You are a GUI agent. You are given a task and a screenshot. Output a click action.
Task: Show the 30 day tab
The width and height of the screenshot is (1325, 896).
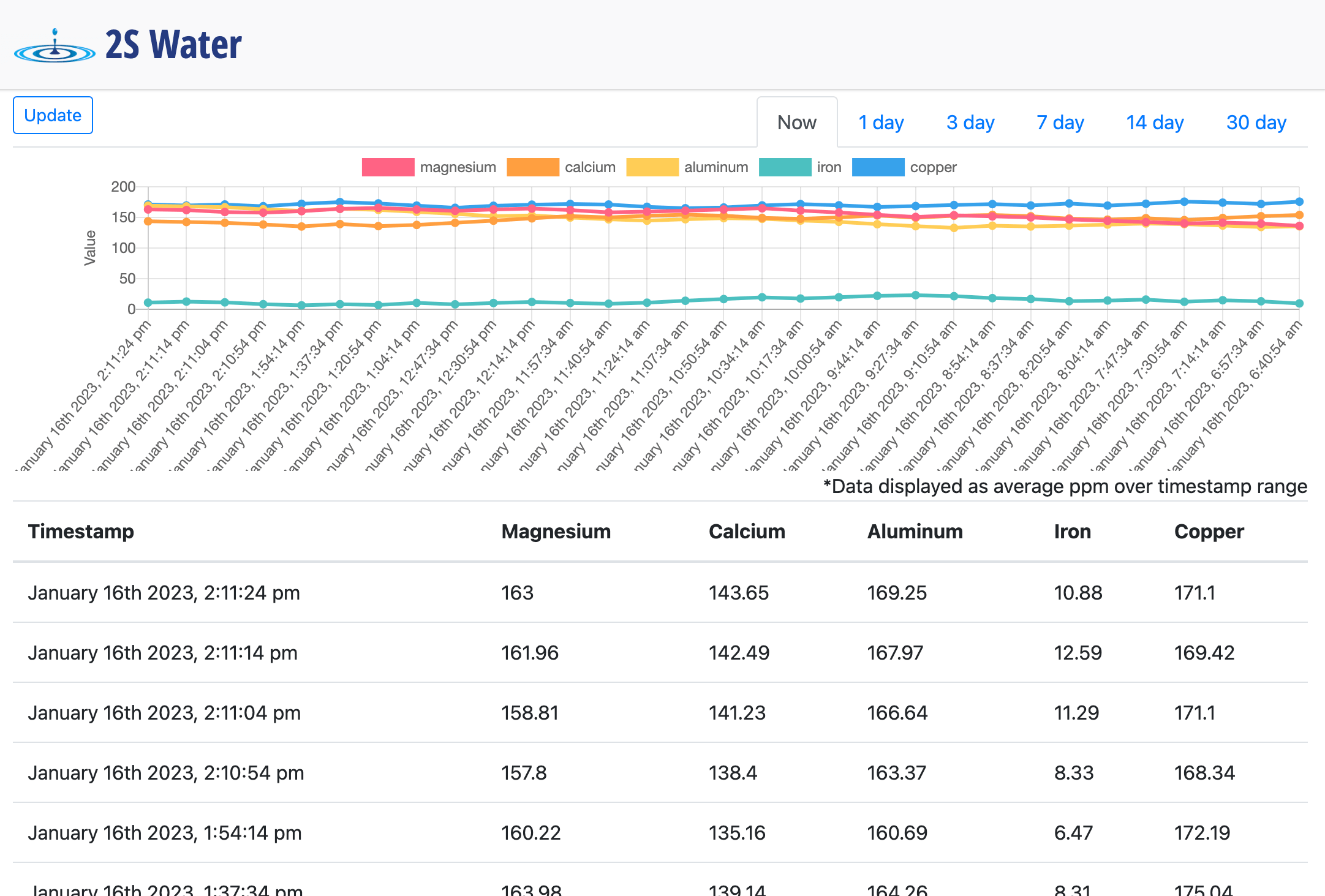1256,122
